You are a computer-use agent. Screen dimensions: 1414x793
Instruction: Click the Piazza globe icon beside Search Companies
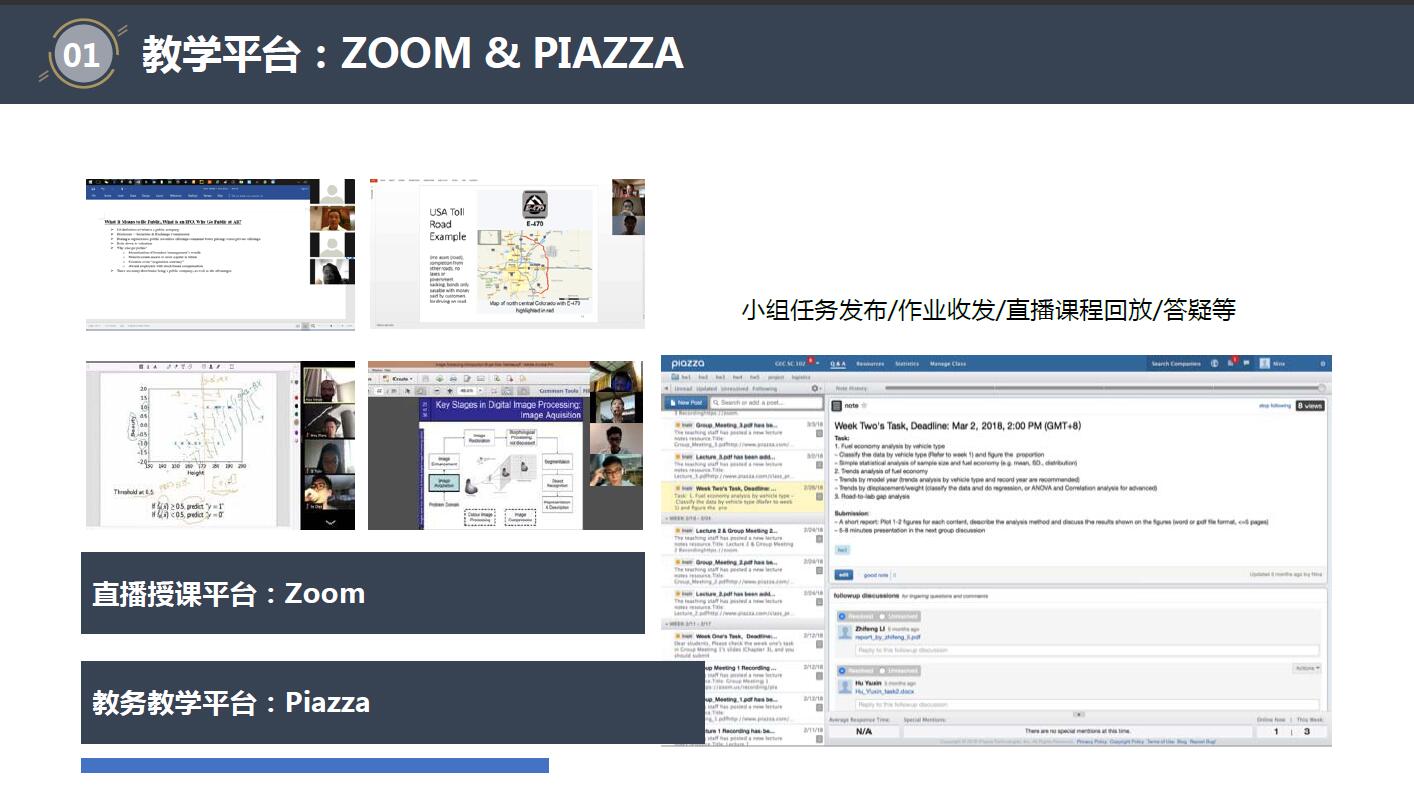coord(1214,363)
